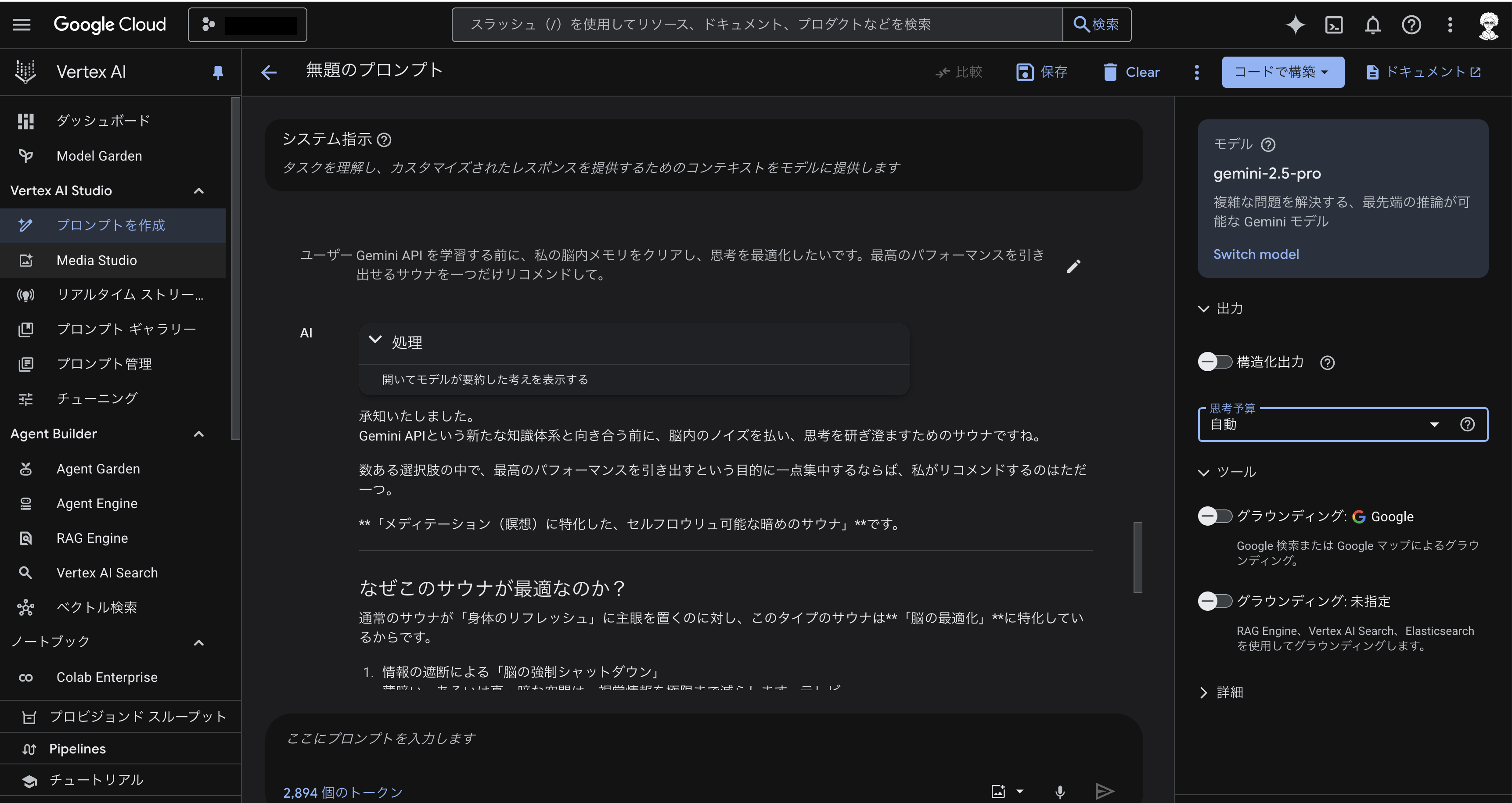The height and width of the screenshot is (803, 1512).
Task: Click the microphone icon in prompt box
Action: tap(1059, 791)
